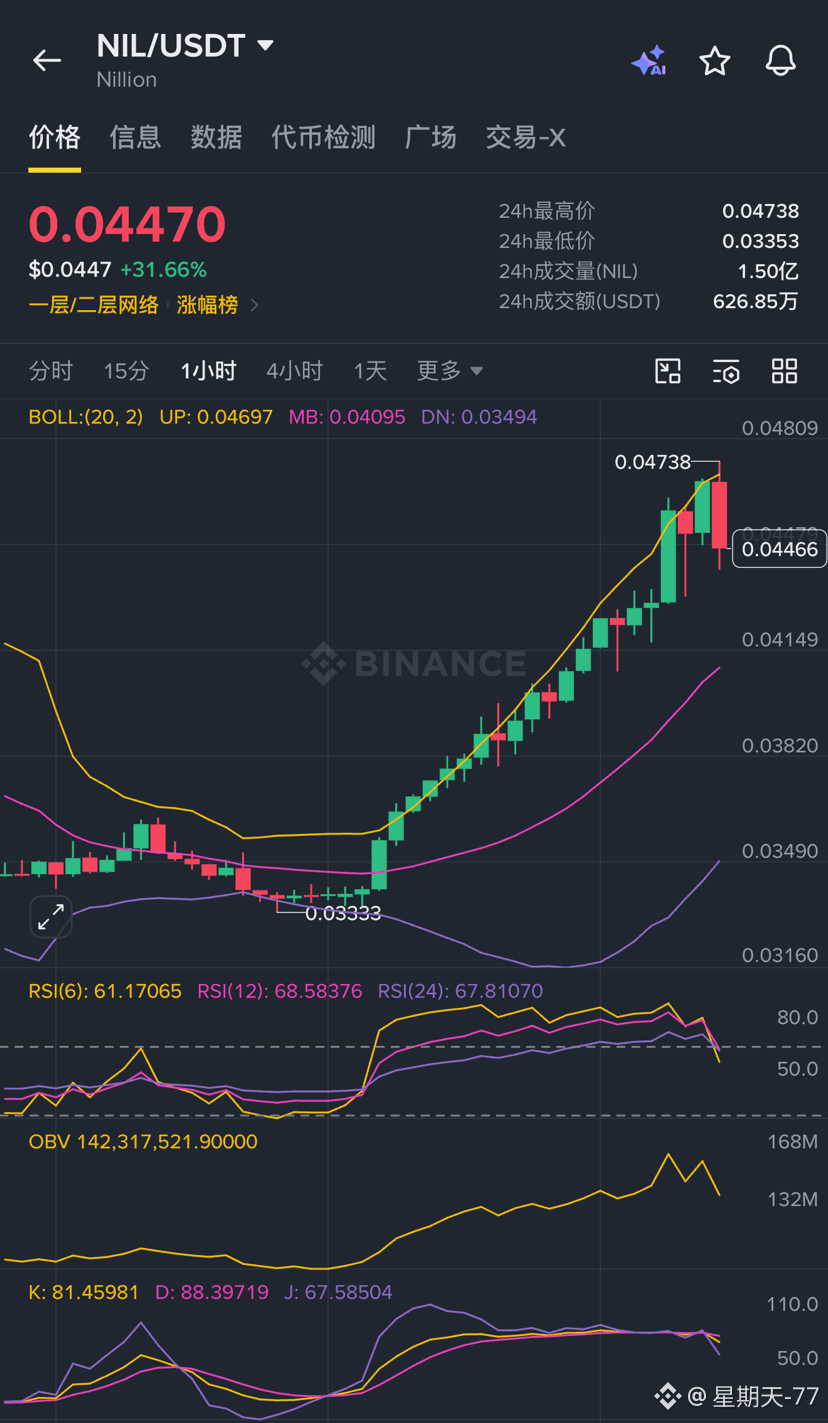Select the 1天 timeframe
This screenshot has width=828, height=1423.
[x=370, y=371]
